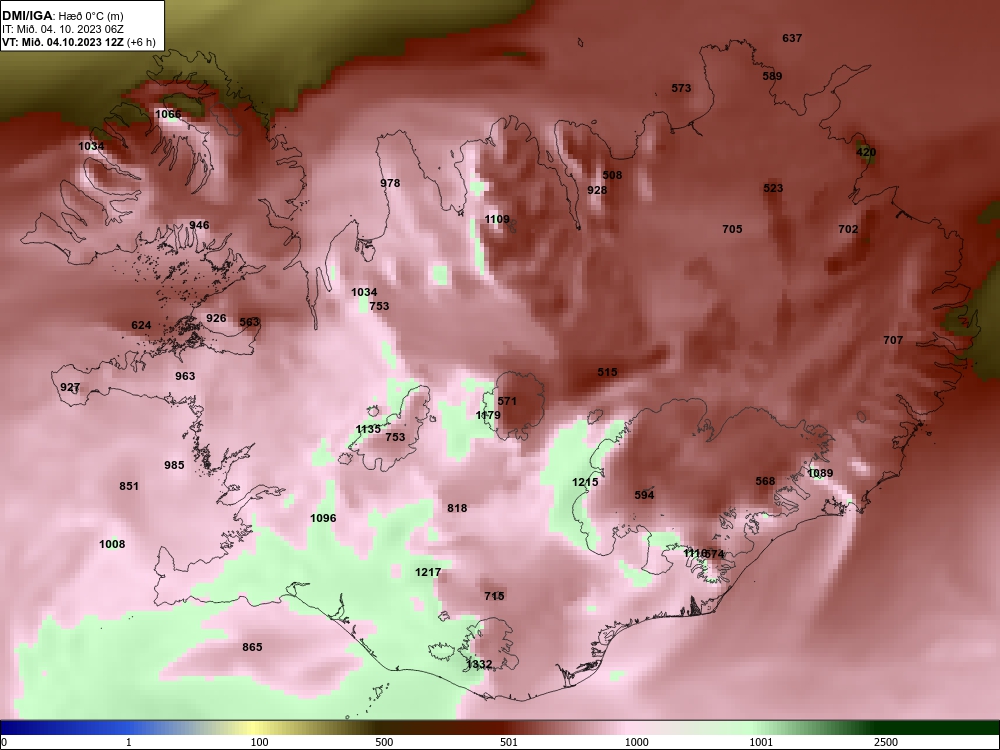This screenshot has height=750, width=1000.
Task: Click the 589 value on the map
Action: [x=772, y=76]
